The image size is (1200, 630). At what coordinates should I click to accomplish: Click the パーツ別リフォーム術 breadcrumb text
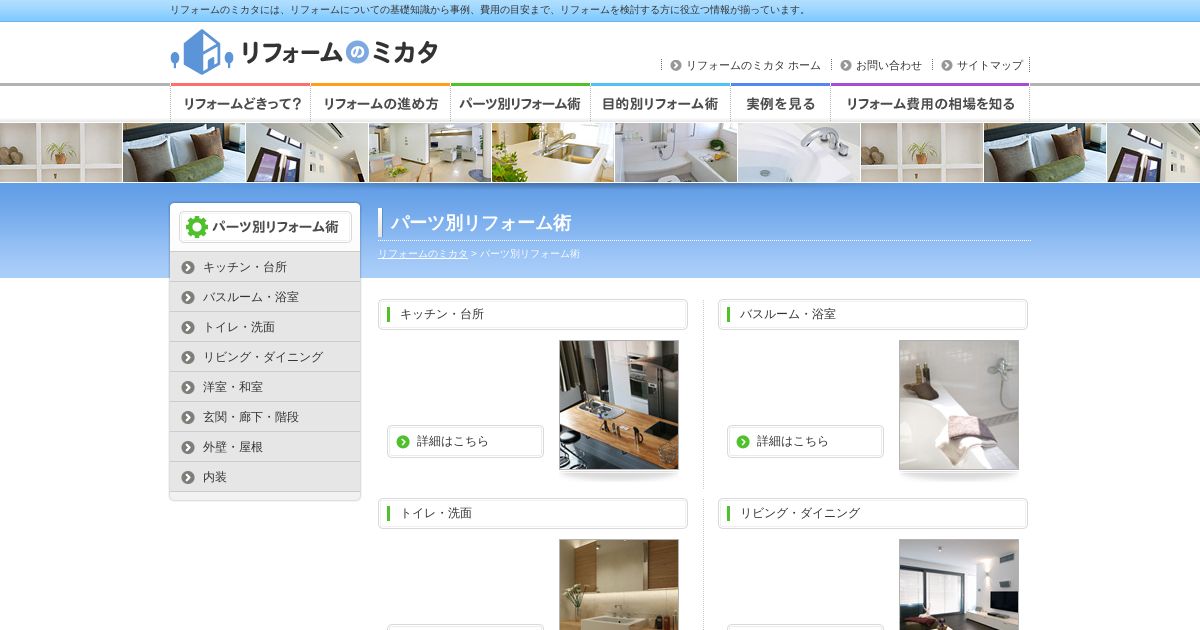pyautogui.click(x=530, y=254)
